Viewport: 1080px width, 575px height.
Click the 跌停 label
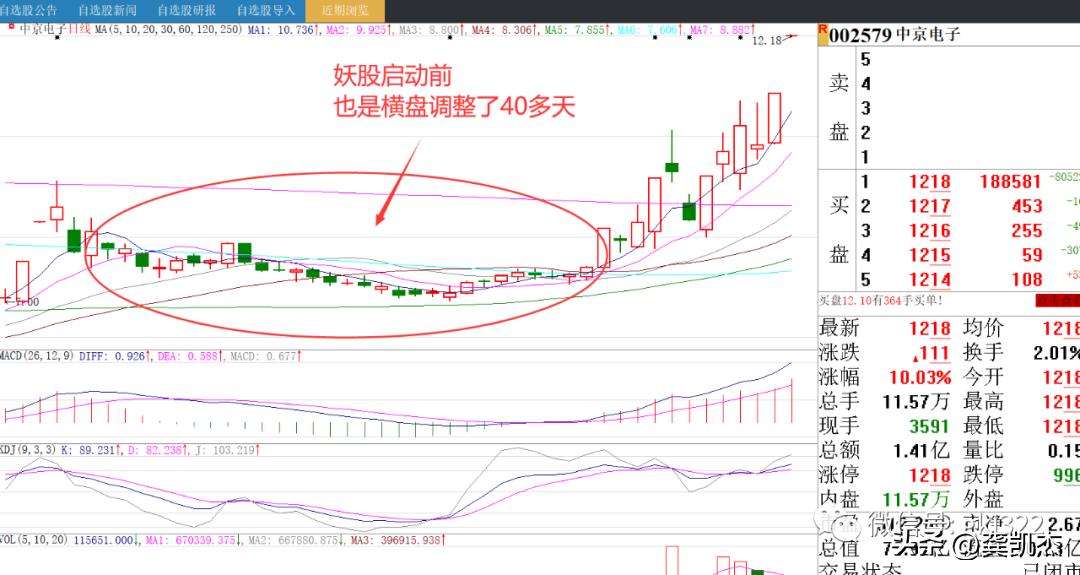pos(983,474)
